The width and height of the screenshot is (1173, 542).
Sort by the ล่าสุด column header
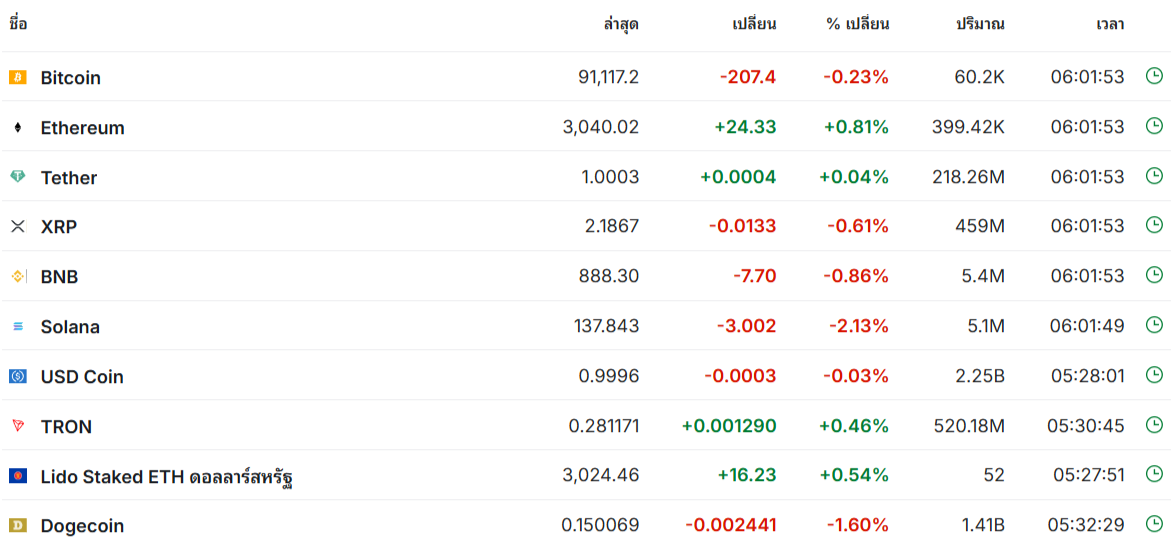tap(621, 24)
